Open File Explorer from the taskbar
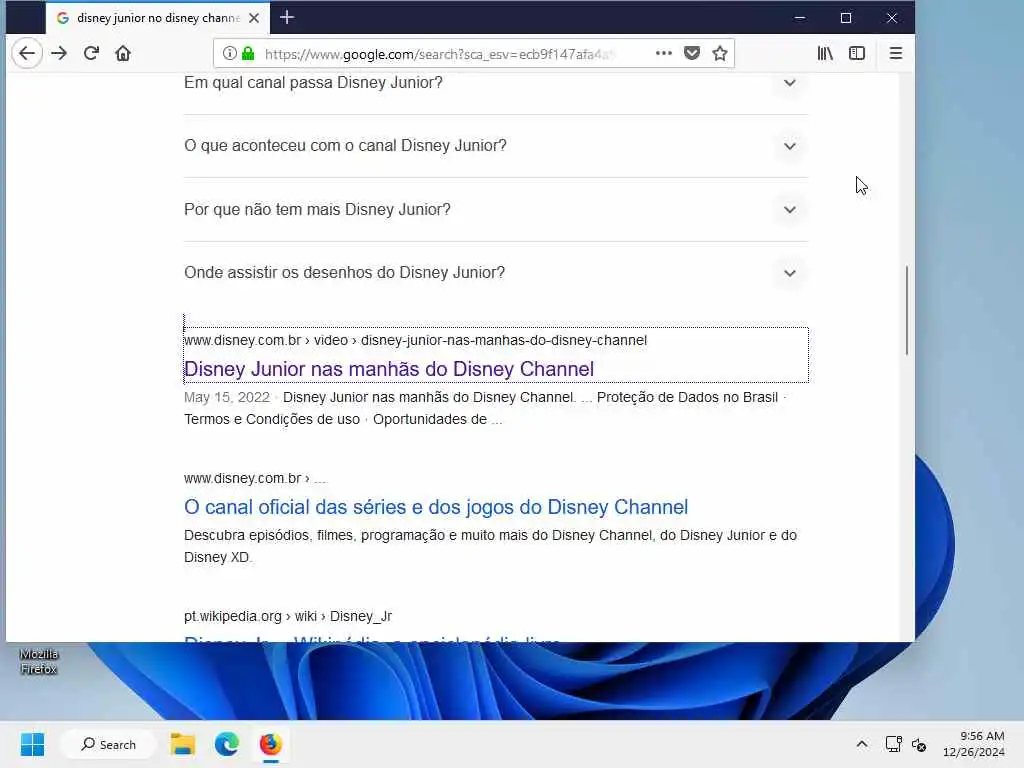This screenshot has width=1024, height=768. coord(183,744)
